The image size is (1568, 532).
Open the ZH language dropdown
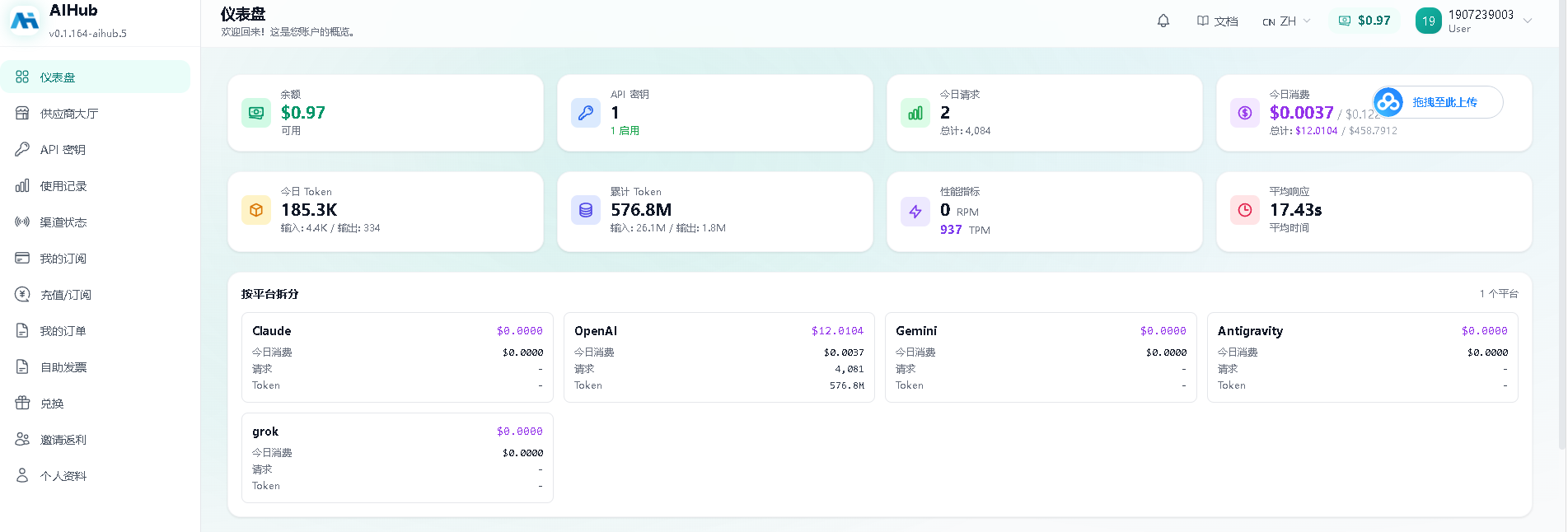click(1286, 21)
